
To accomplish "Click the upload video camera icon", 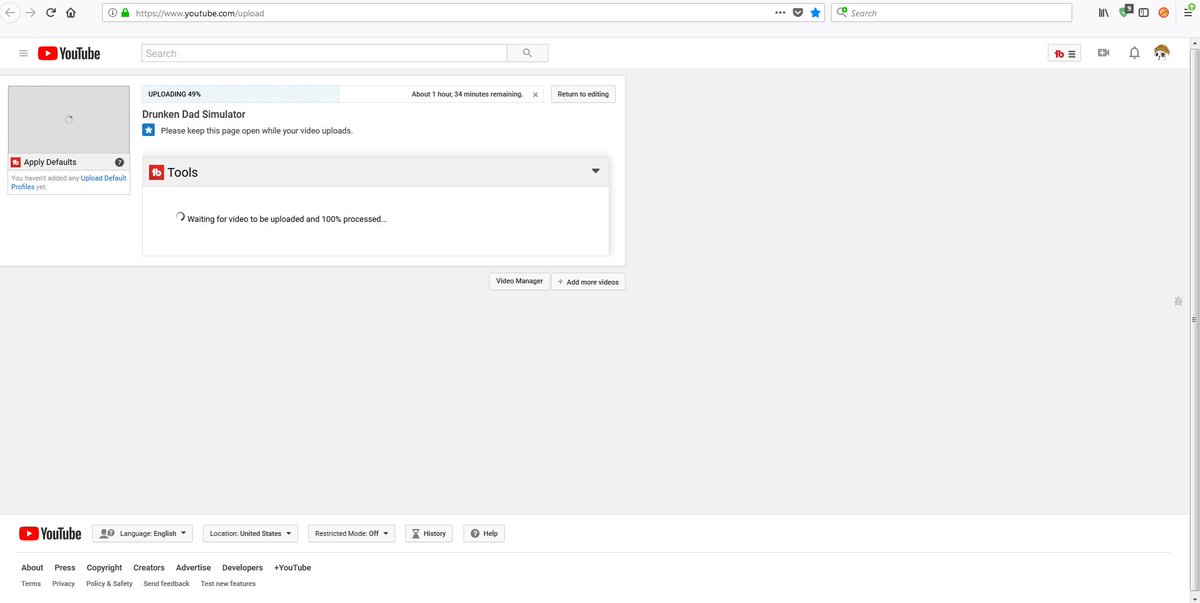I will coord(1103,53).
